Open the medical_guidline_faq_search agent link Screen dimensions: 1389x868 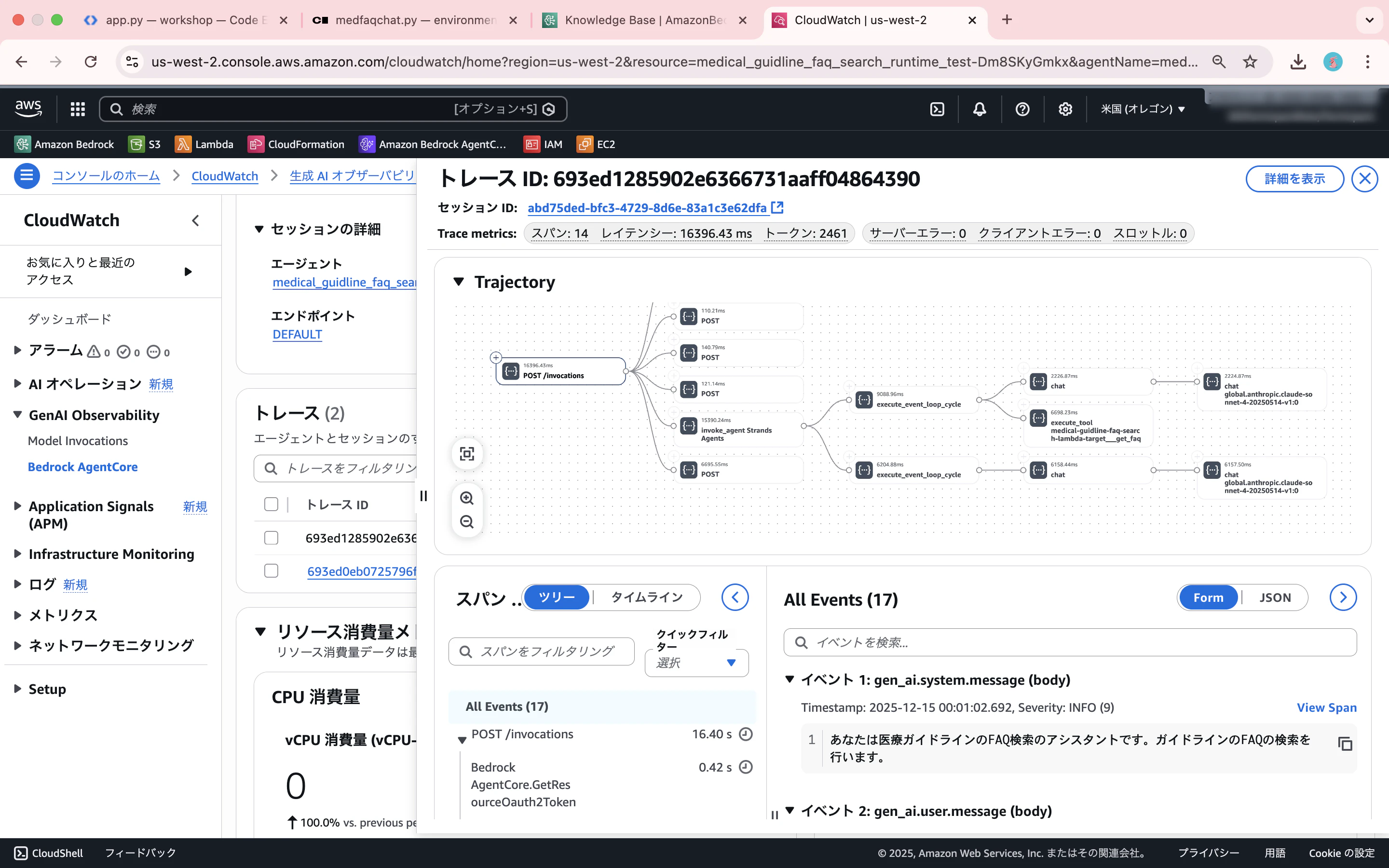pyautogui.click(x=344, y=282)
